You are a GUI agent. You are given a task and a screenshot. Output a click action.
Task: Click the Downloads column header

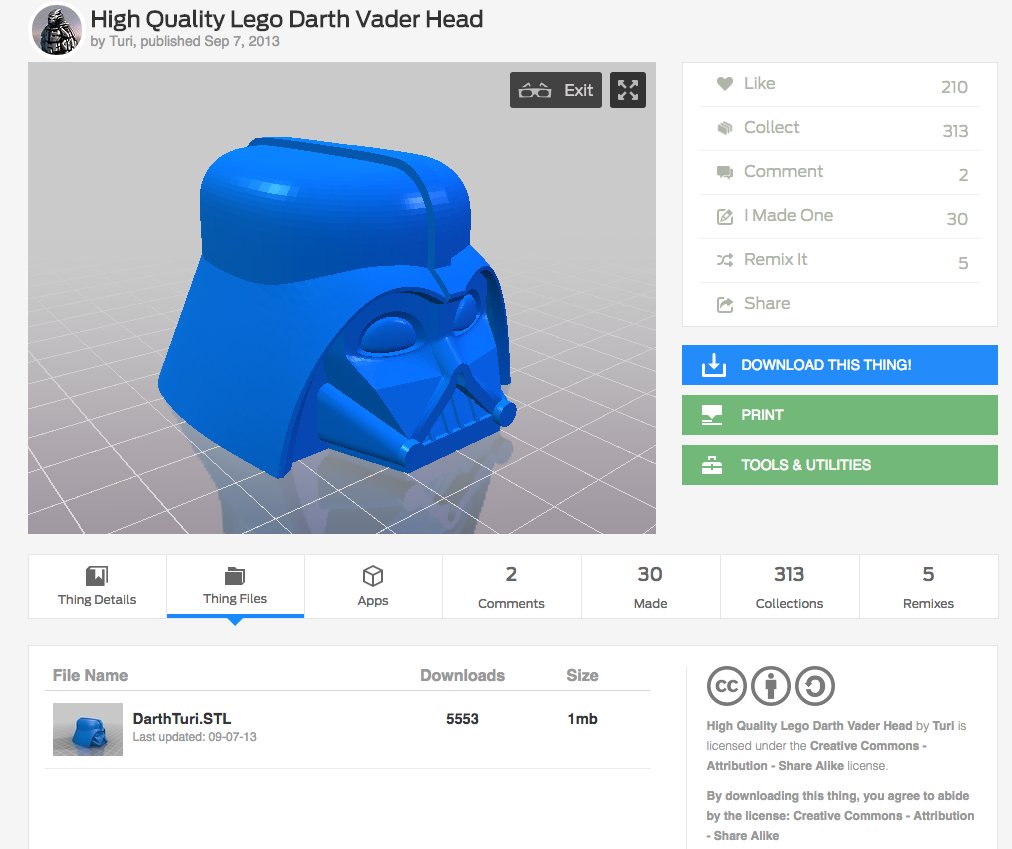click(x=463, y=675)
